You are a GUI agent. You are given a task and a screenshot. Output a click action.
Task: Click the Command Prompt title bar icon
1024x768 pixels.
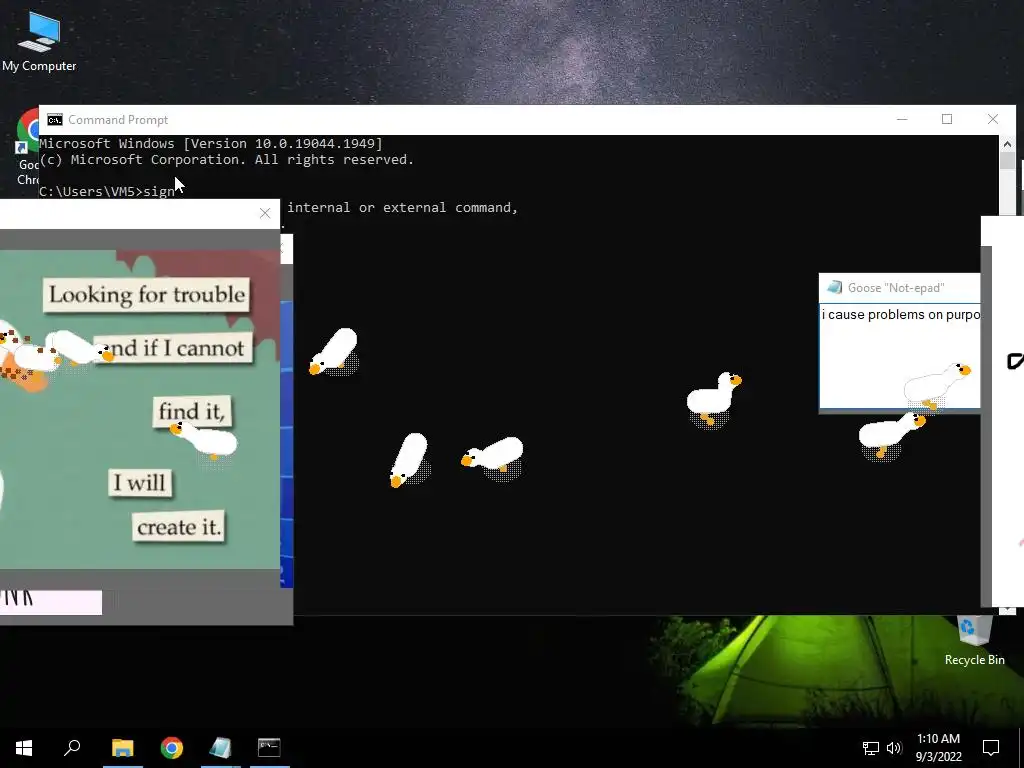click(x=55, y=120)
